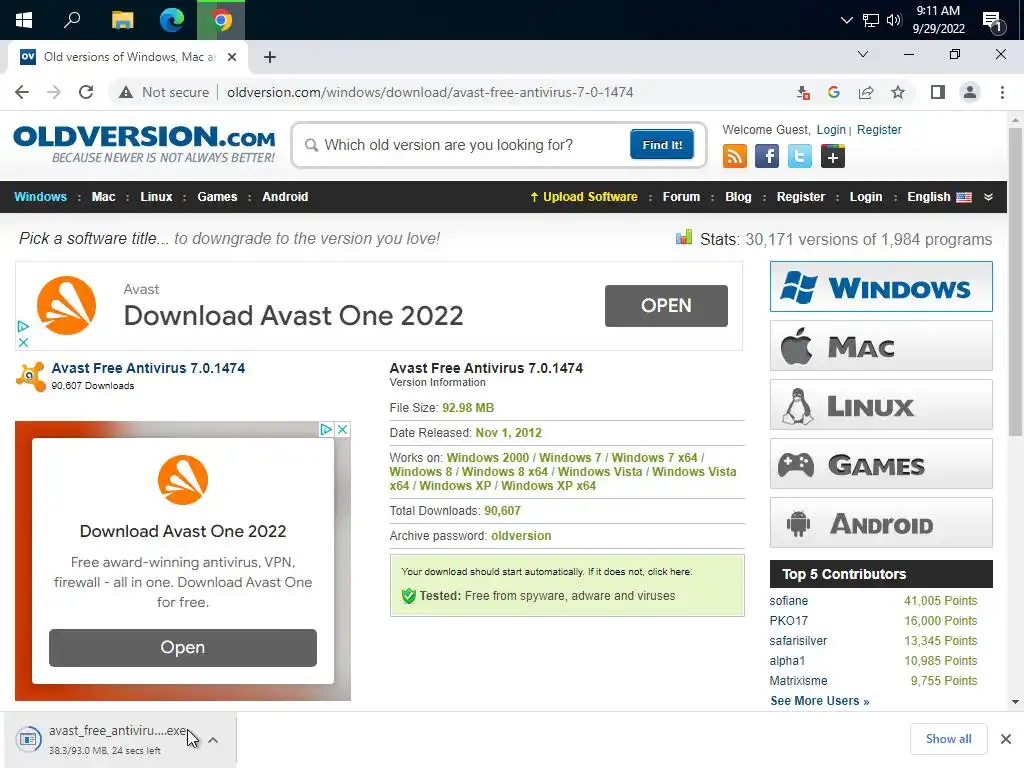Close the downloads bar
The height and width of the screenshot is (768, 1024).
pyautogui.click(x=1006, y=739)
